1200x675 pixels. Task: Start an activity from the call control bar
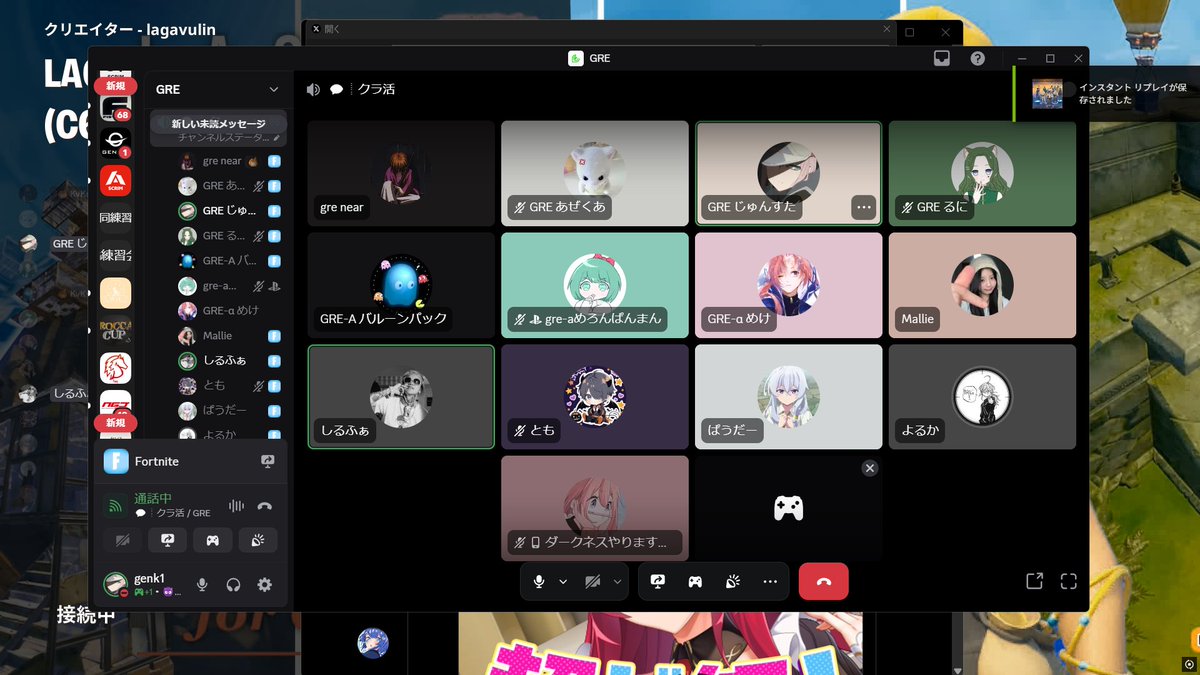pyautogui.click(x=695, y=581)
